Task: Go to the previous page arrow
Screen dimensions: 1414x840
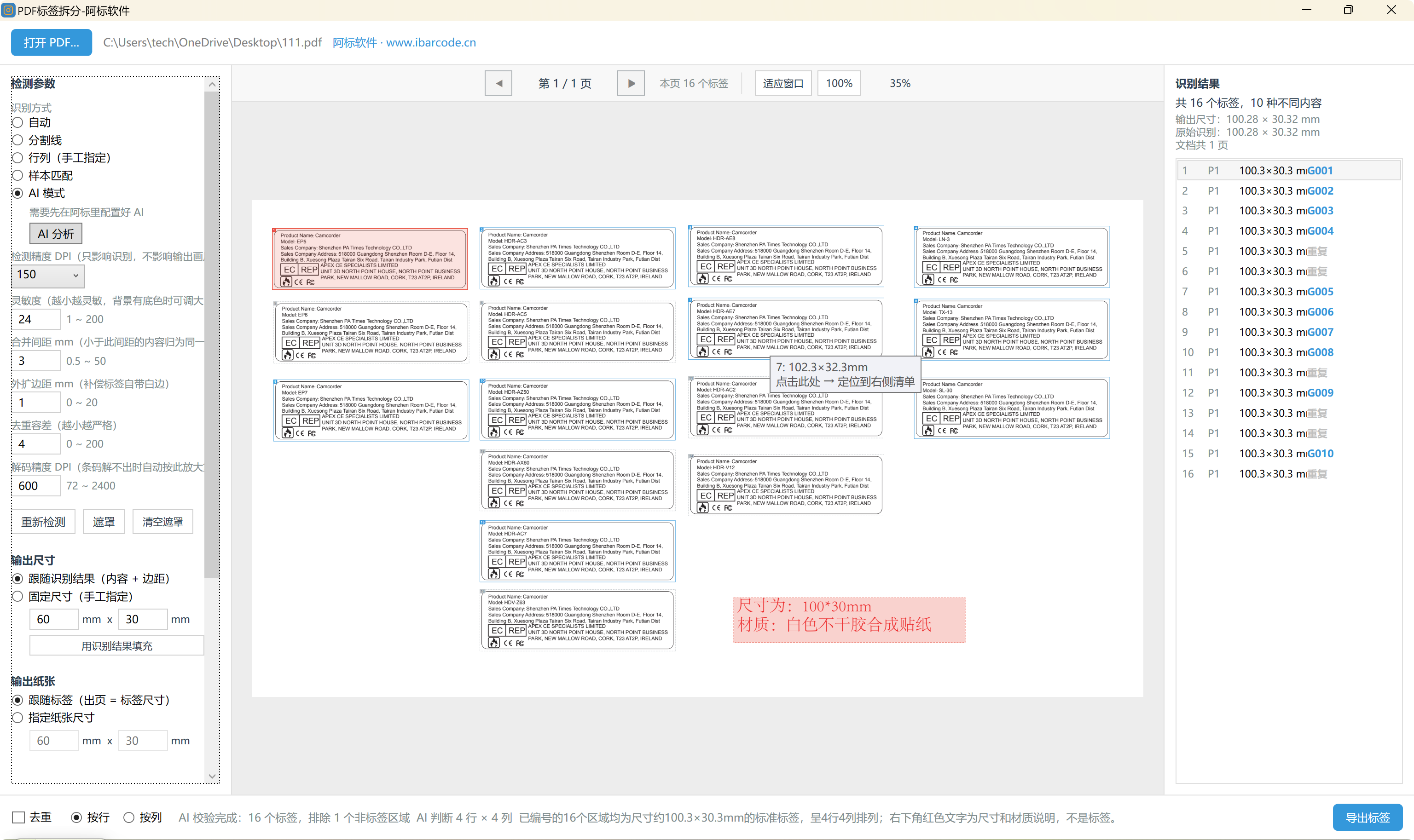Action: click(x=498, y=83)
